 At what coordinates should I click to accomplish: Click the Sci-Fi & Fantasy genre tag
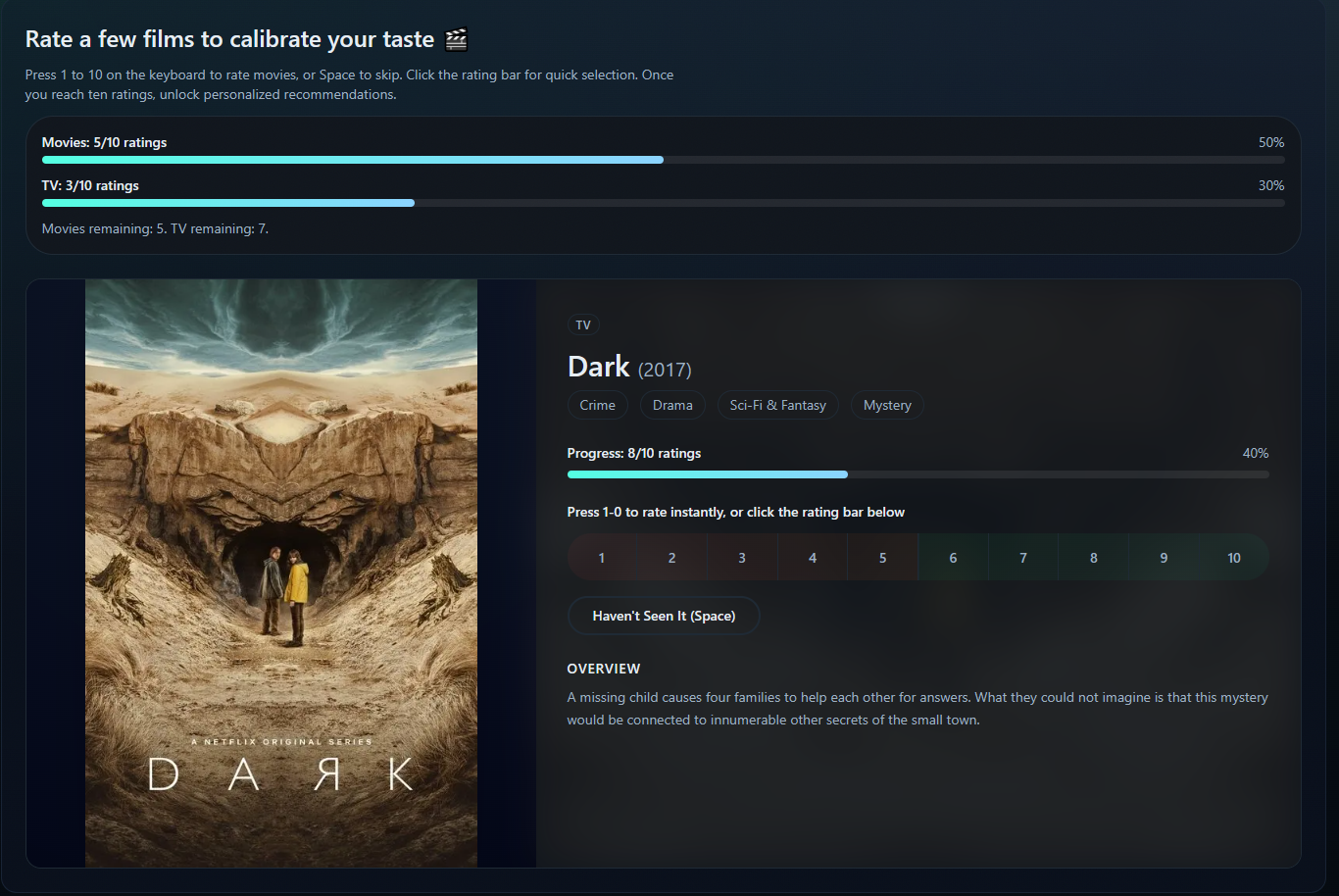[777, 405]
